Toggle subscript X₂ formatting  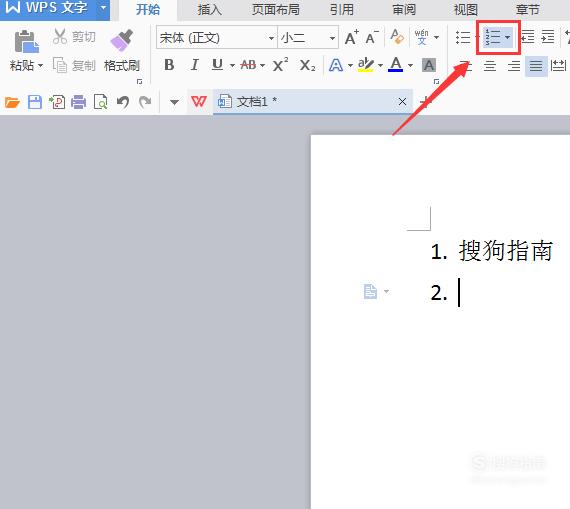click(x=308, y=66)
